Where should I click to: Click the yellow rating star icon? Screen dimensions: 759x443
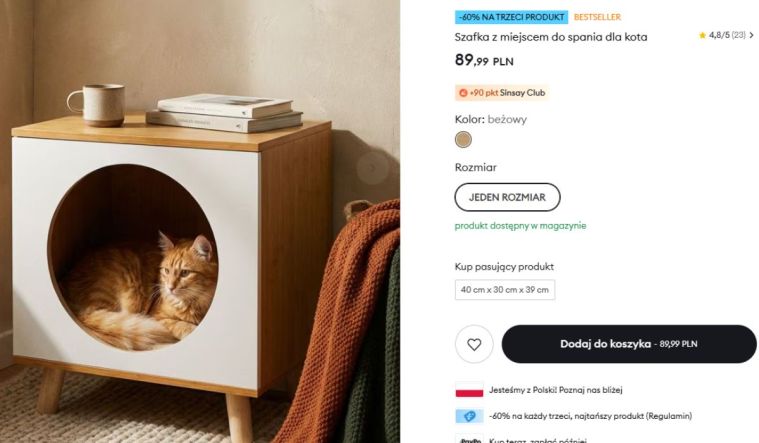702,35
